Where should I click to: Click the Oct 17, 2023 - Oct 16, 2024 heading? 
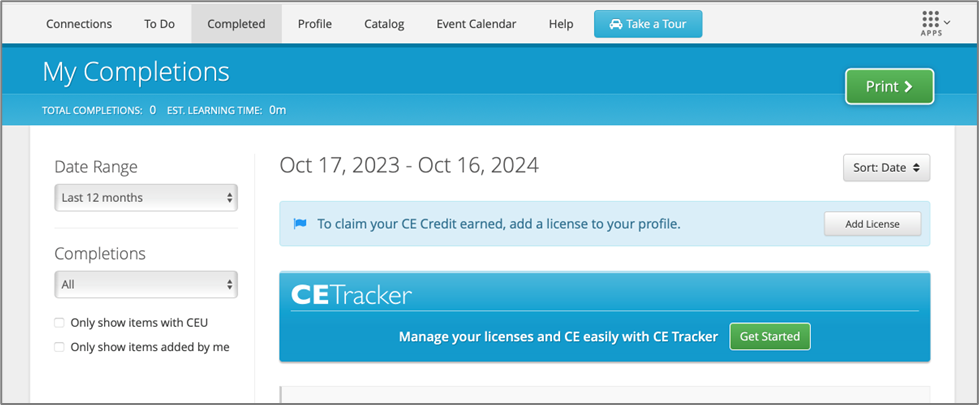point(409,166)
